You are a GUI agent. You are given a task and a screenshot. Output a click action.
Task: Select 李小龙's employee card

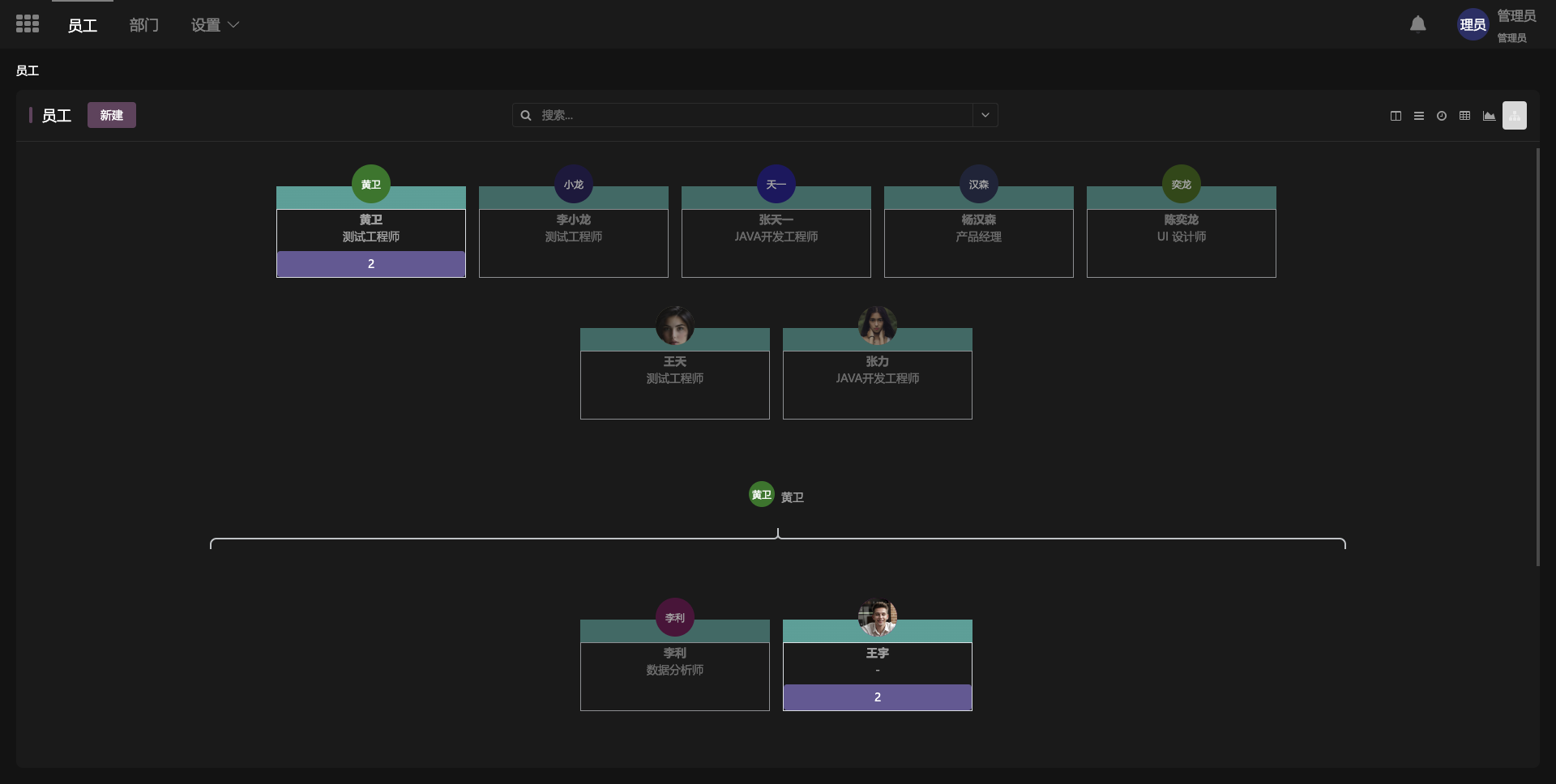coord(574,235)
